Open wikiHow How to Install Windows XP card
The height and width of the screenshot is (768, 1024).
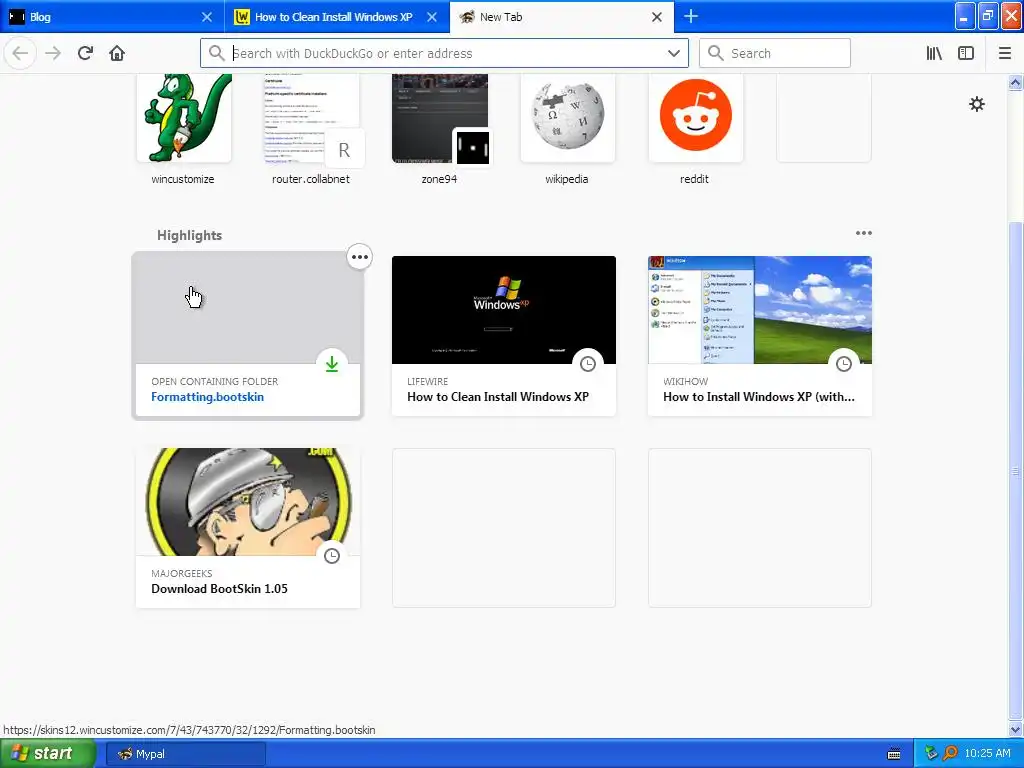point(760,336)
